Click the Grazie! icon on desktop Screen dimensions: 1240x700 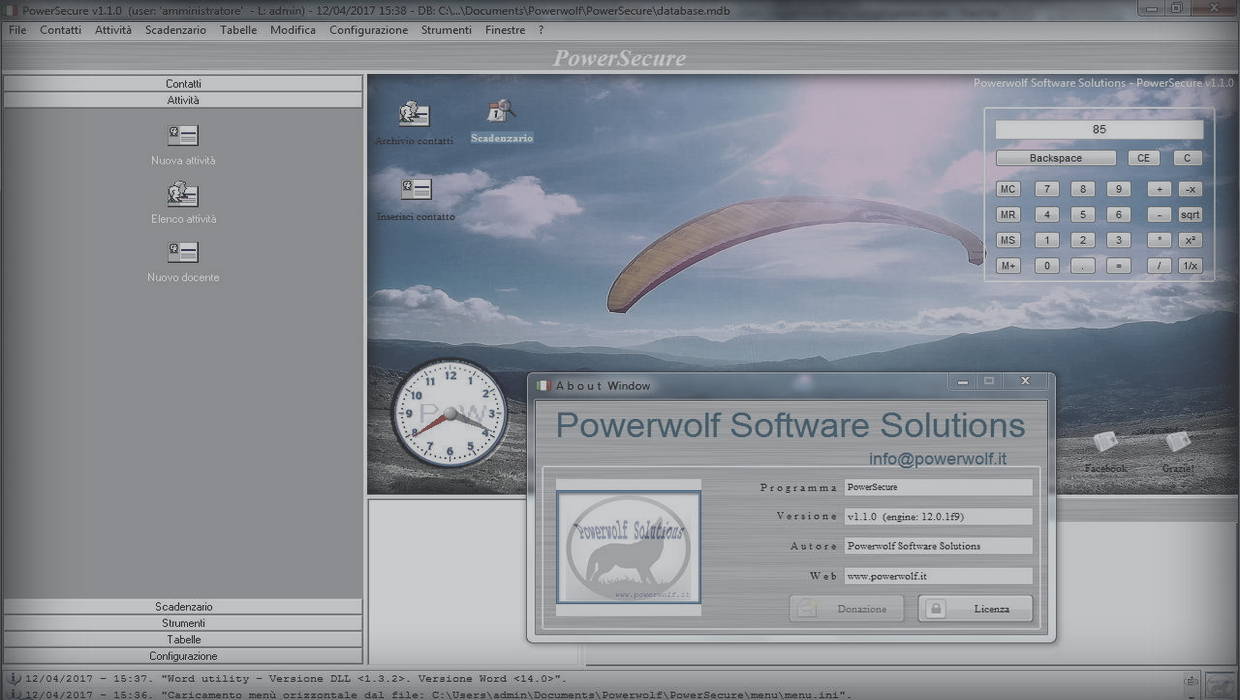click(x=1178, y=442)
